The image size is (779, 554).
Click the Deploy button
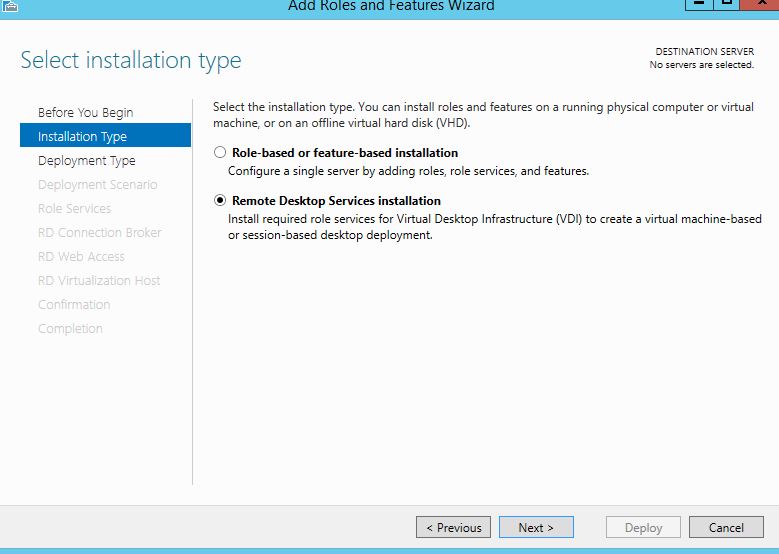click(643, 527)
